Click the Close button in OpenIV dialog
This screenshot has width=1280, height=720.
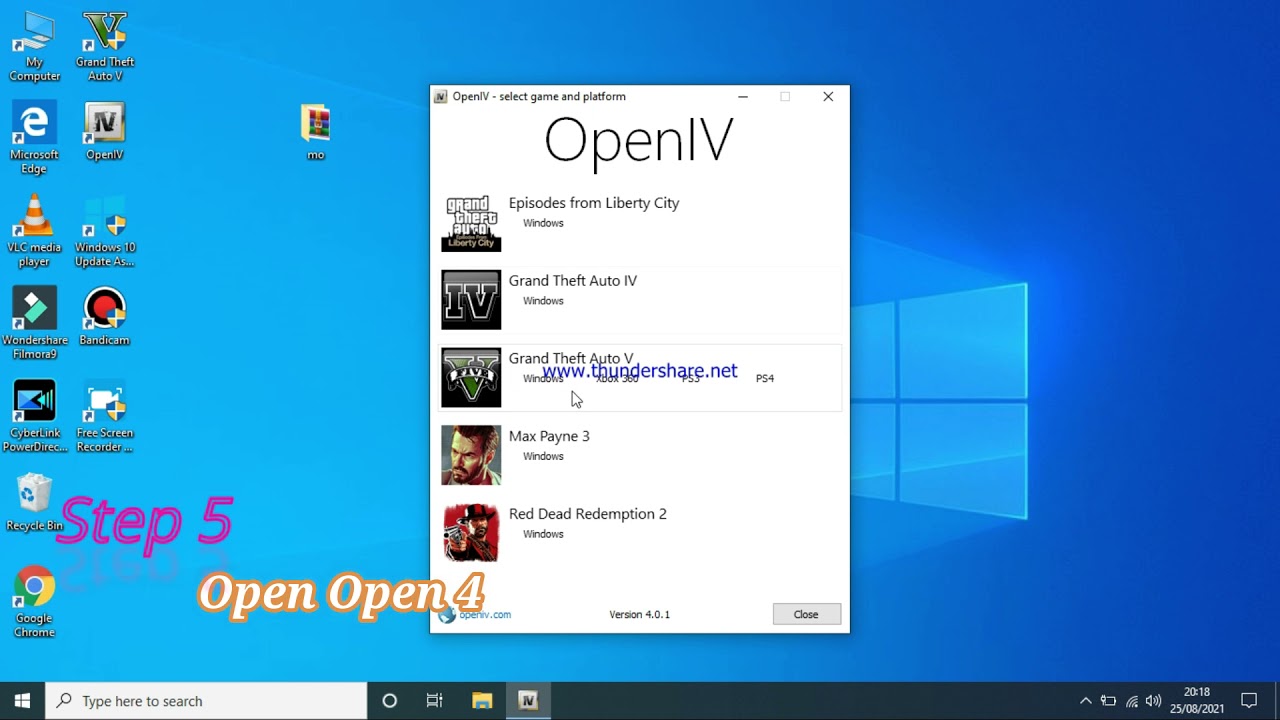pyautogui.click(x=806, y=614)
